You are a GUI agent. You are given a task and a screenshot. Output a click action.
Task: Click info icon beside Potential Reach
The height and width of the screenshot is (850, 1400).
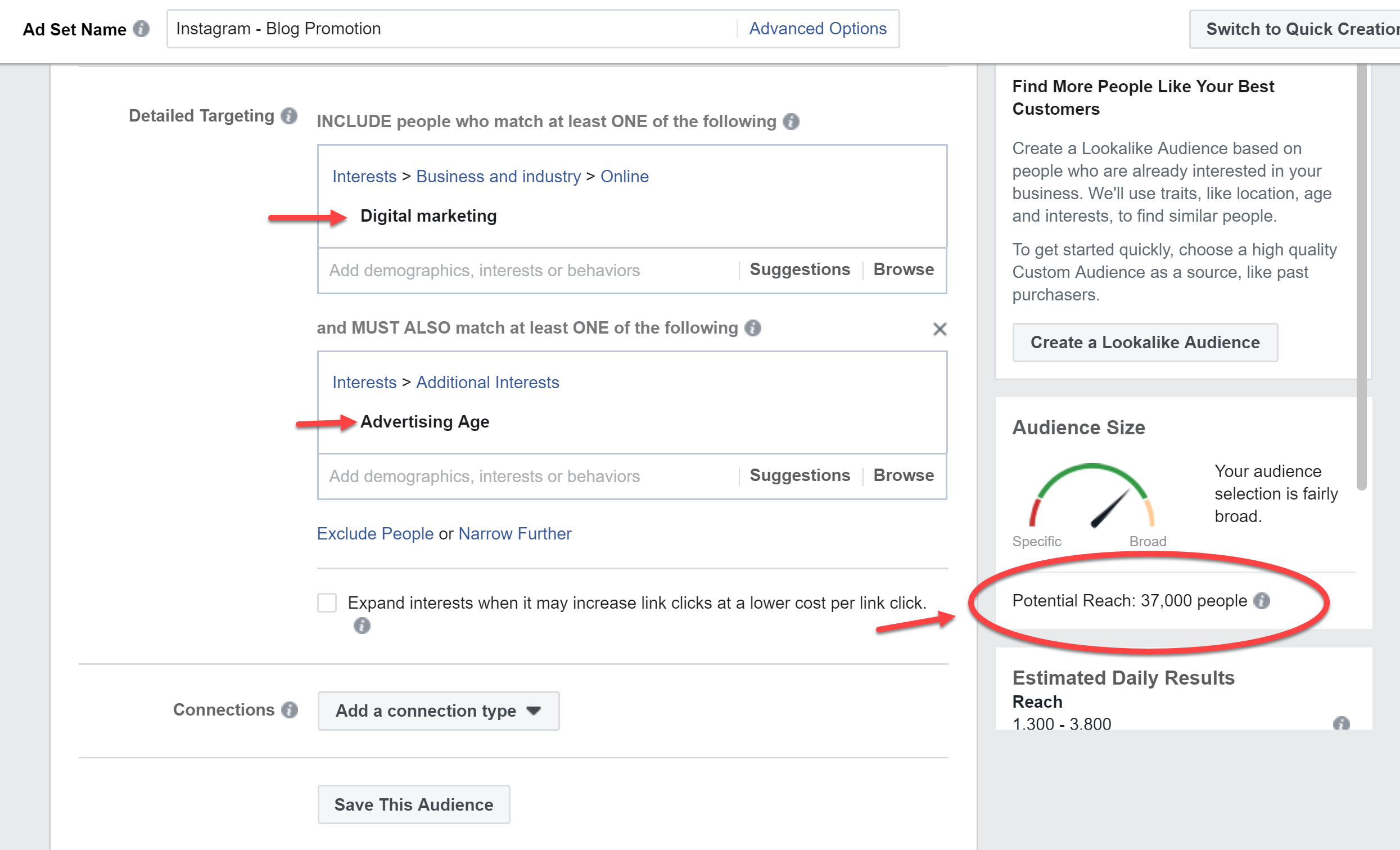point(1261,600)
